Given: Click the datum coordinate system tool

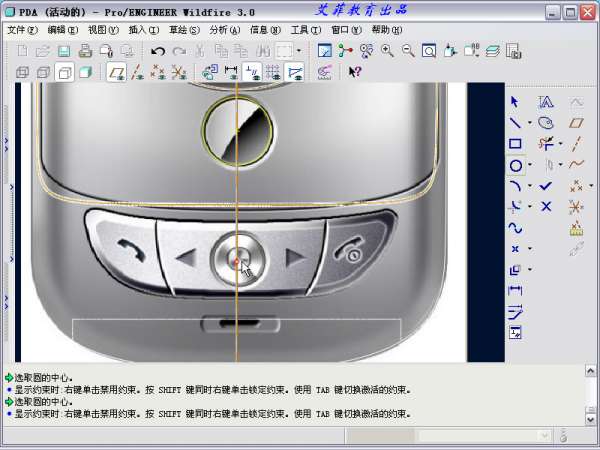Looking at the screenshot, I should click(x=576, y=207).
